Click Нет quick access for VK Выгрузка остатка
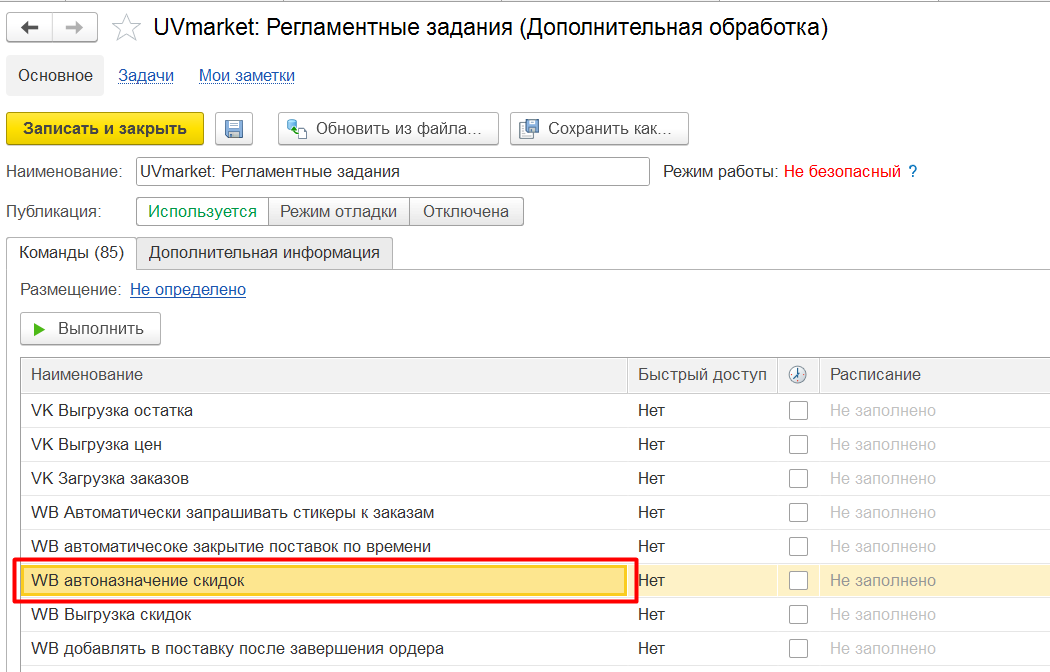 (x=651, y=410)
